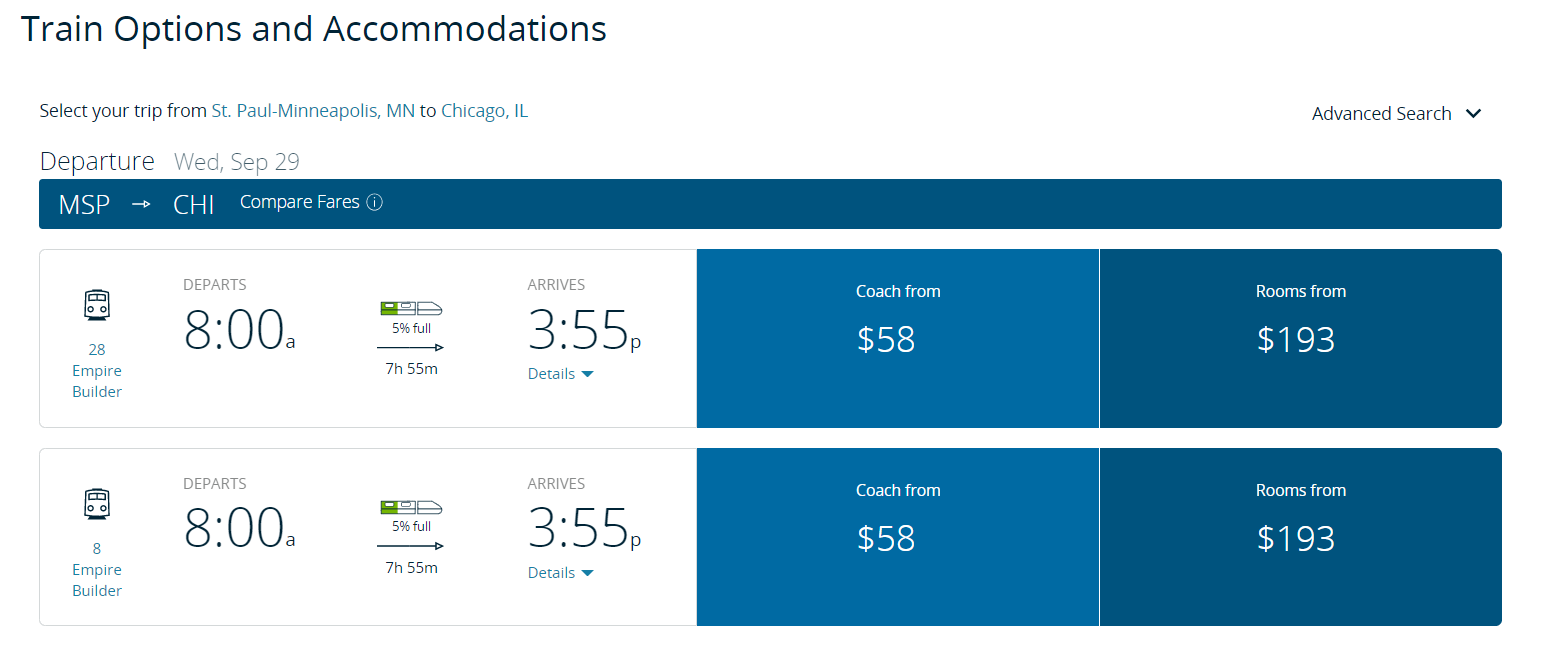The width and height of the screenshot is (1547, 649).
Task: Expand Details for the 8:00a Empire Builder 28 trip
Action: tap(560, 373)
